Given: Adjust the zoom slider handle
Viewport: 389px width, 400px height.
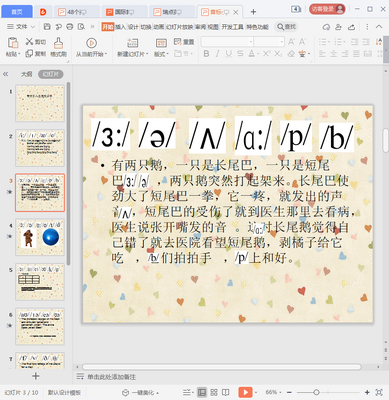Looking at the screenshot, I should click(x=316, y=392).
